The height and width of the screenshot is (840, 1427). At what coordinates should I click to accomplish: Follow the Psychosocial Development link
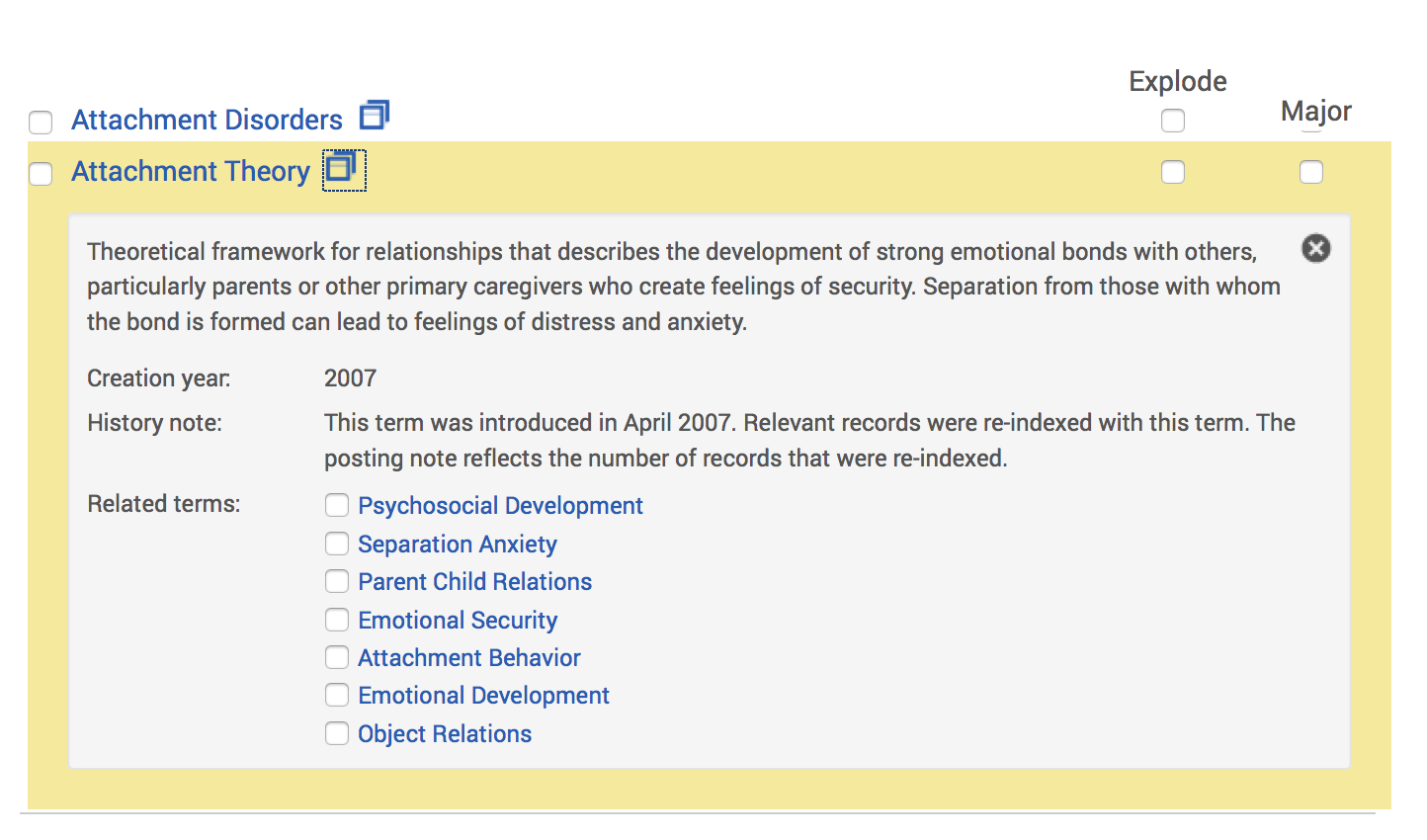point(500,506)
